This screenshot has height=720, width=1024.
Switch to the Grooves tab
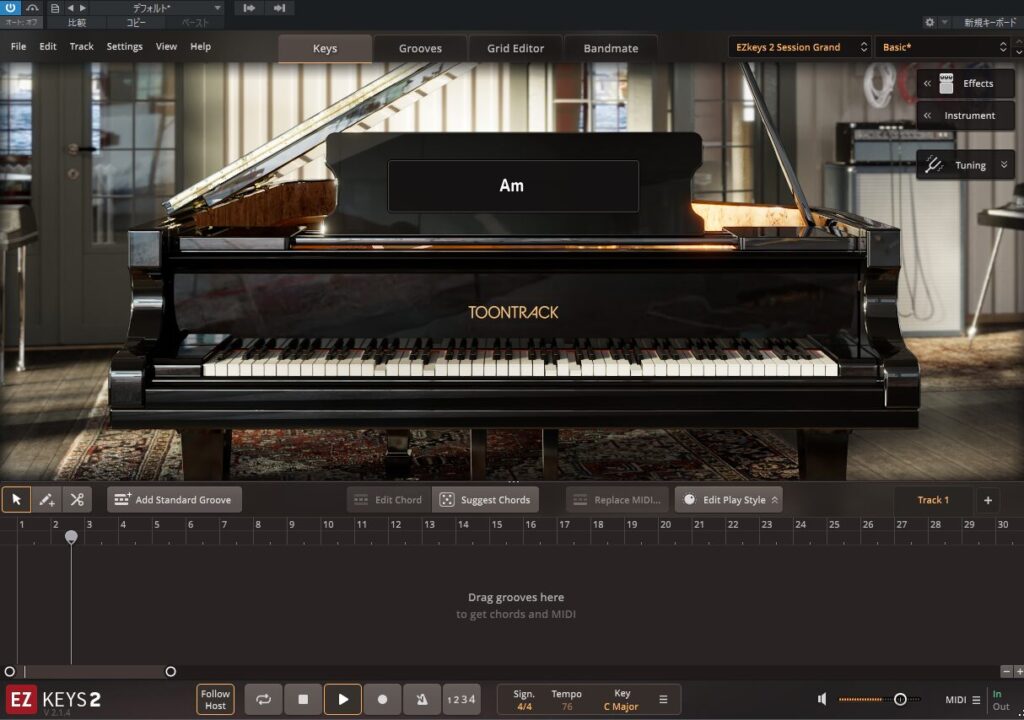(x=420, y=48)
